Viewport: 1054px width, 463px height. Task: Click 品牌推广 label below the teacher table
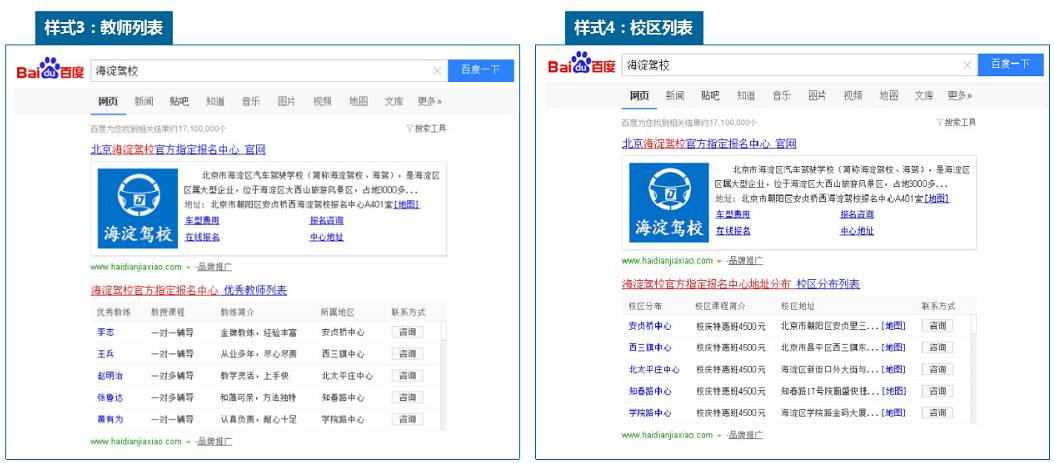pos(214,441)
